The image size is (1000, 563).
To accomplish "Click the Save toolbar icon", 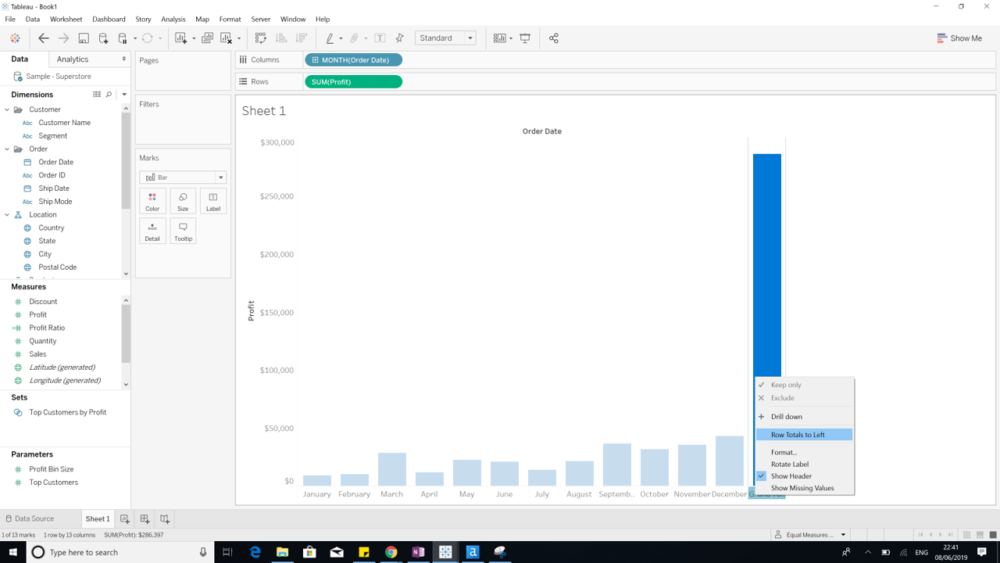I will click(84, 38).
